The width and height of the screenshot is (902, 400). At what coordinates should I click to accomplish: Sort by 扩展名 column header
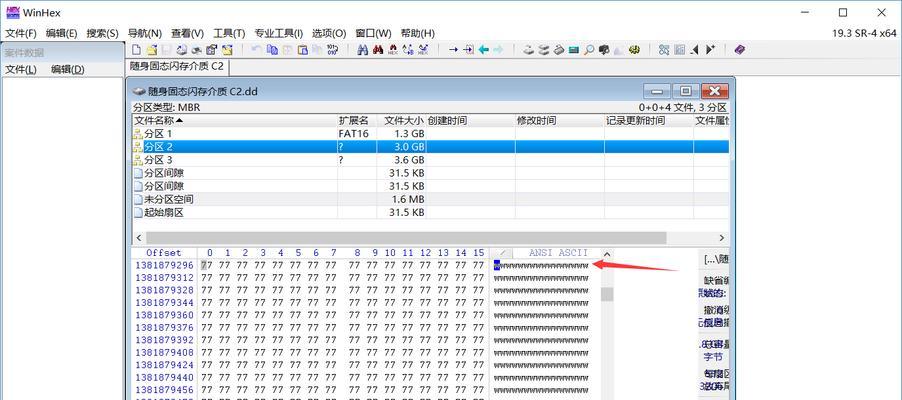pyautogui.click(x=357, y=121)
